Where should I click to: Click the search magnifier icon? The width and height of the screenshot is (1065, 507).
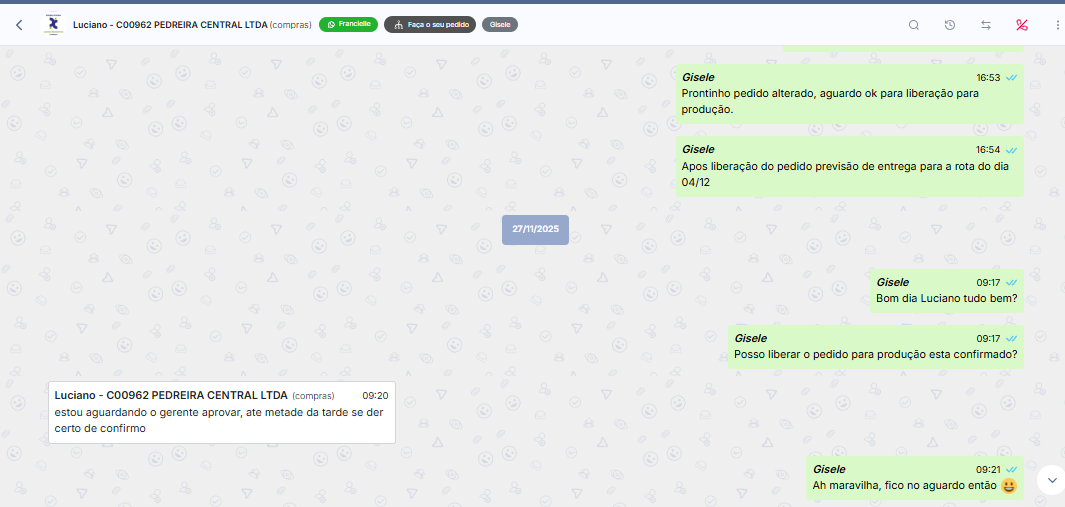(914, 25)
